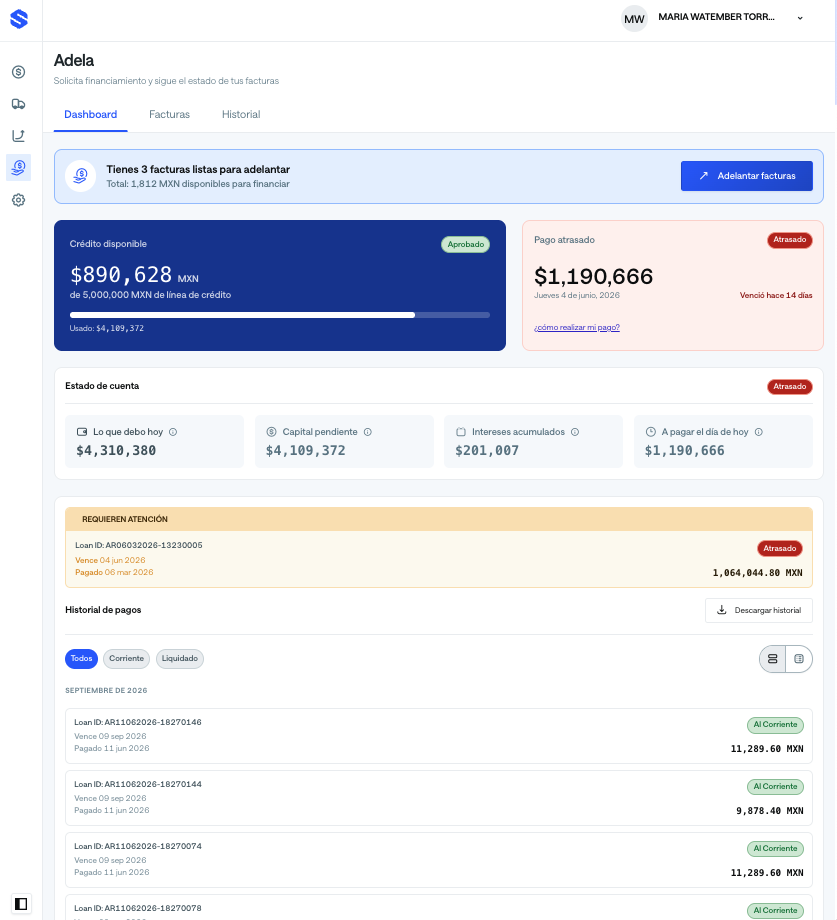Screen dimensions: 837x920
Task: Click the $4,310,380 value
Action: point(116,451)
